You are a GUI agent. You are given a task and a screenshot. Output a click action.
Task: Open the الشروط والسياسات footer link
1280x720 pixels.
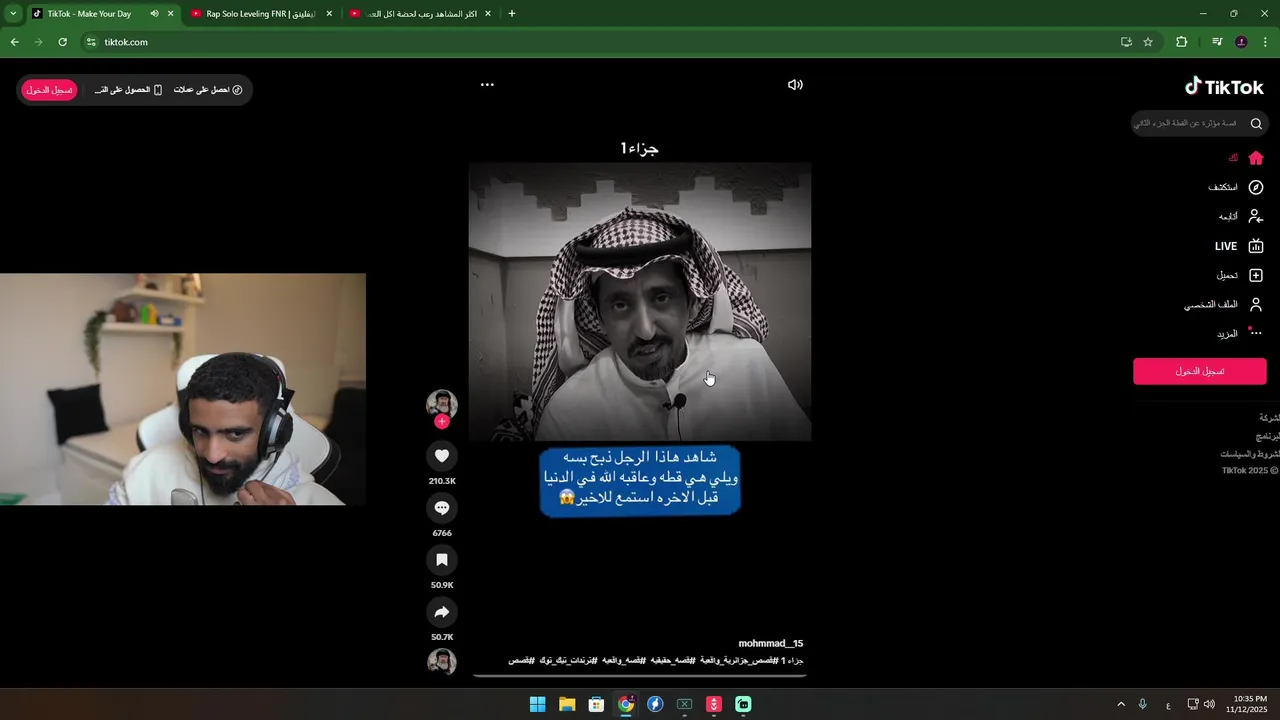(1249, 454)
